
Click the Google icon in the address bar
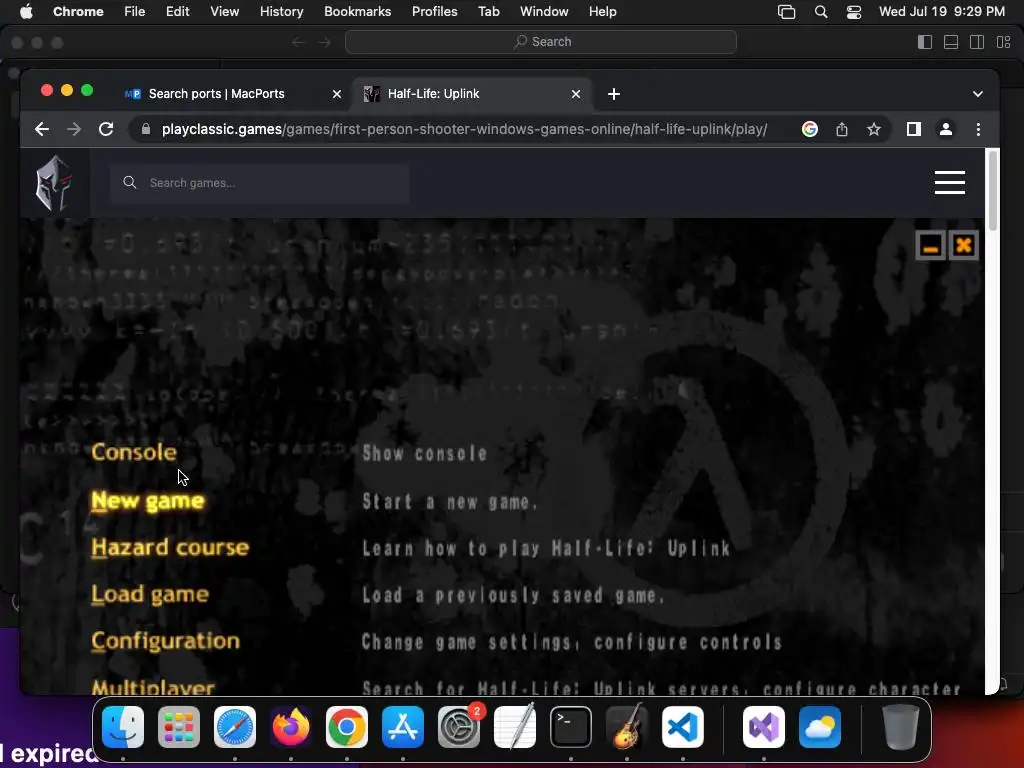(x=810, y=129)
